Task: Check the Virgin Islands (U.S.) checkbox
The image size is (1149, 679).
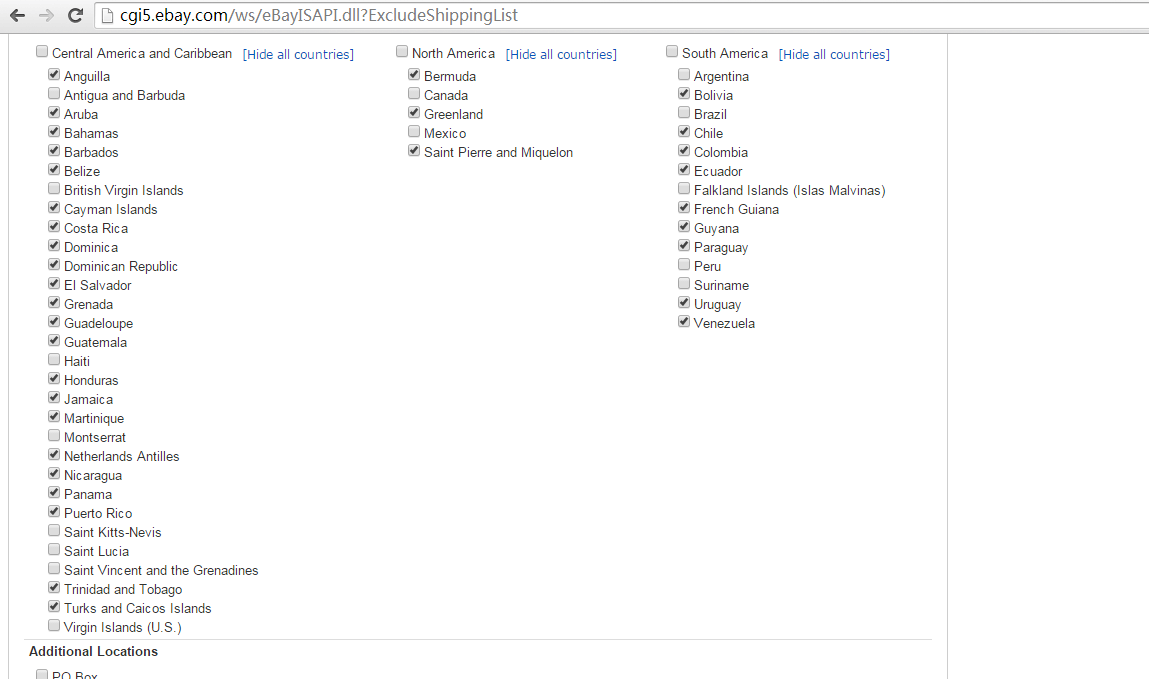Action: [54, 626]
